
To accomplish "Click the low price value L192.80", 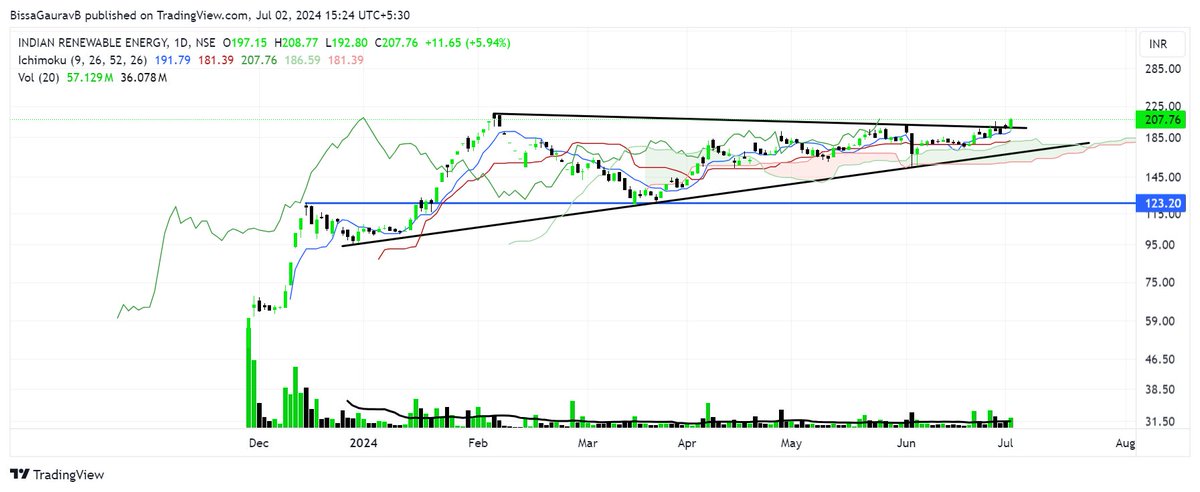I will pyautogui.click(x=346, y=44).
